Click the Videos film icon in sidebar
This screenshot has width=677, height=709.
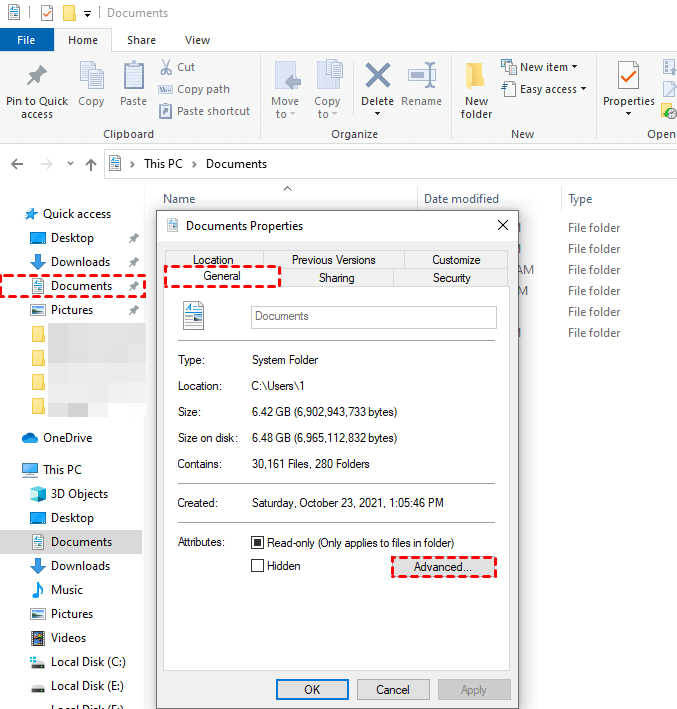(38, 638)
